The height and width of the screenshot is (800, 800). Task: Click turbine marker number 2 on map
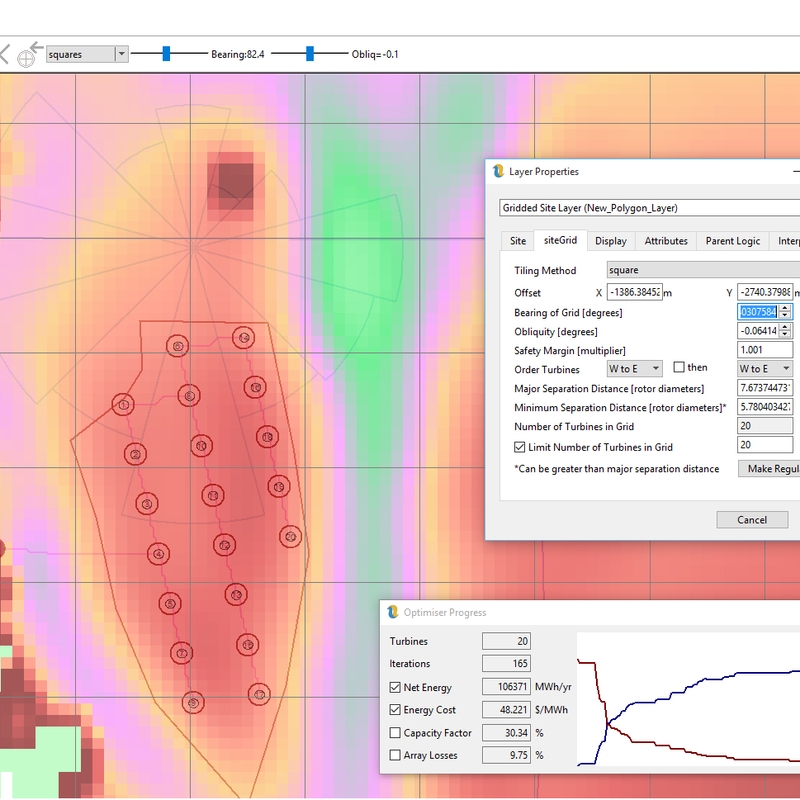(134, 455)
